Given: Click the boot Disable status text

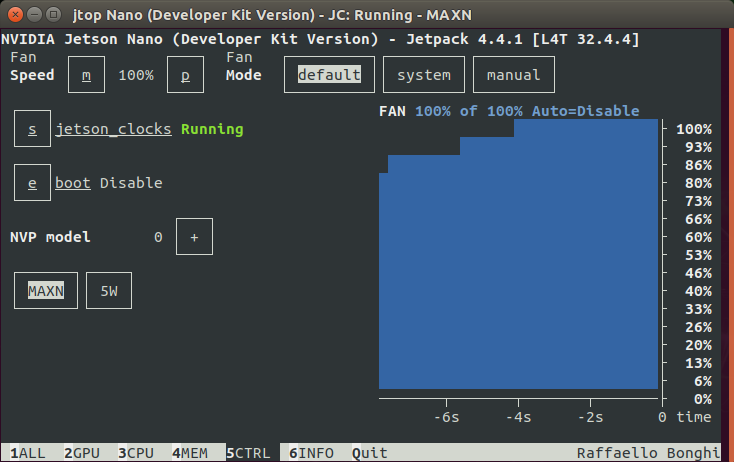Looking at the screenshot, I should coord(131,183).
